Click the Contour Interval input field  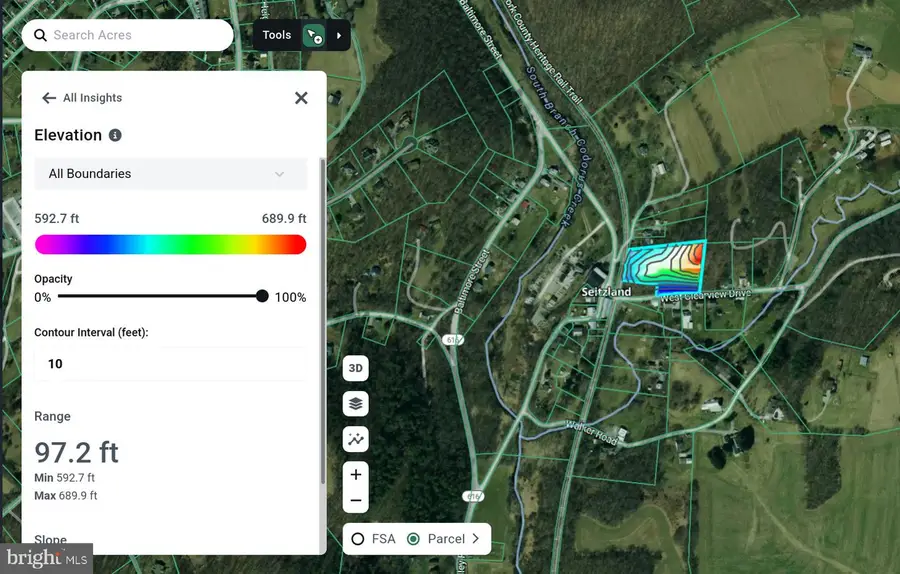(170, 364)
